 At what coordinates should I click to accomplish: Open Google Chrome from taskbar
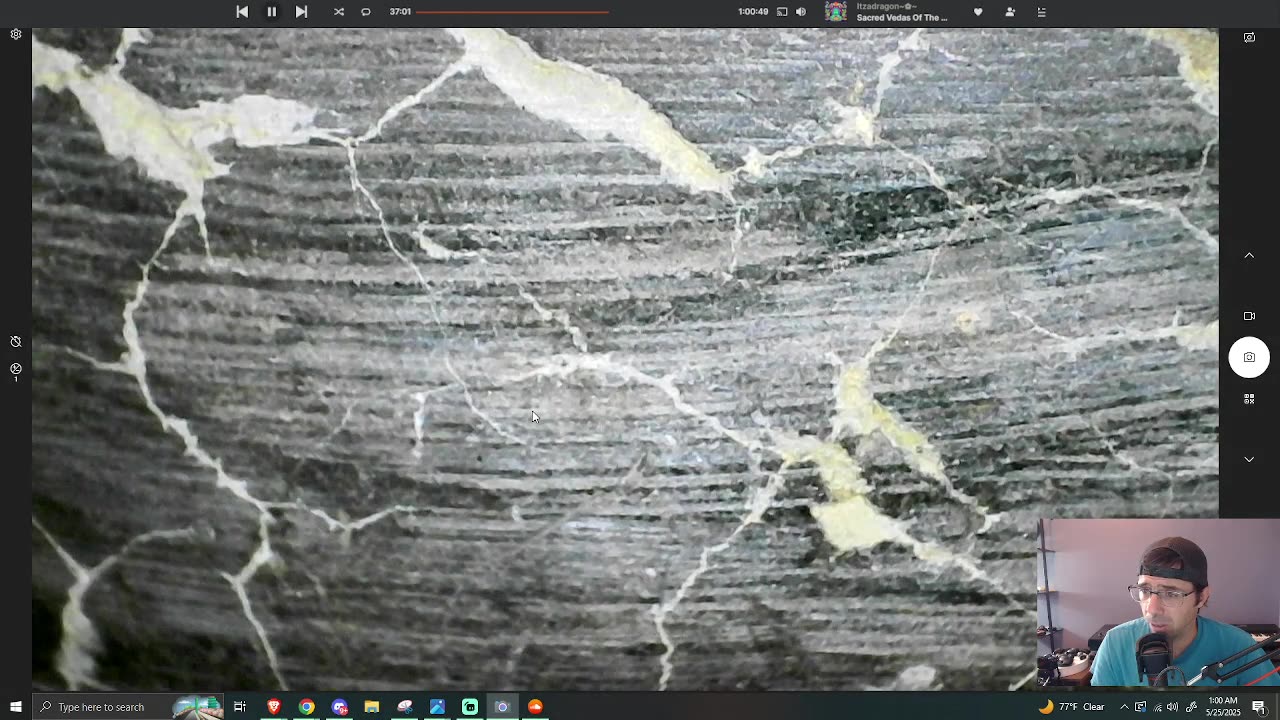[x=306, y=707]
